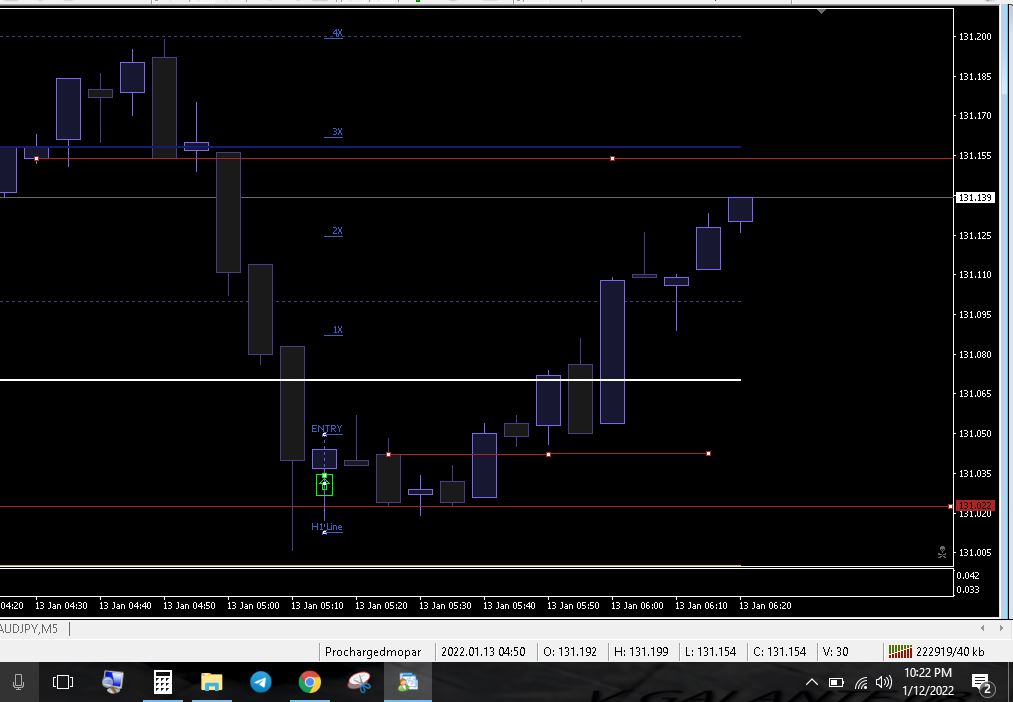Click the Prochargedmopar profile in status bar
Viewport: 1013px width, 702px height.
(x=373, y=652)
